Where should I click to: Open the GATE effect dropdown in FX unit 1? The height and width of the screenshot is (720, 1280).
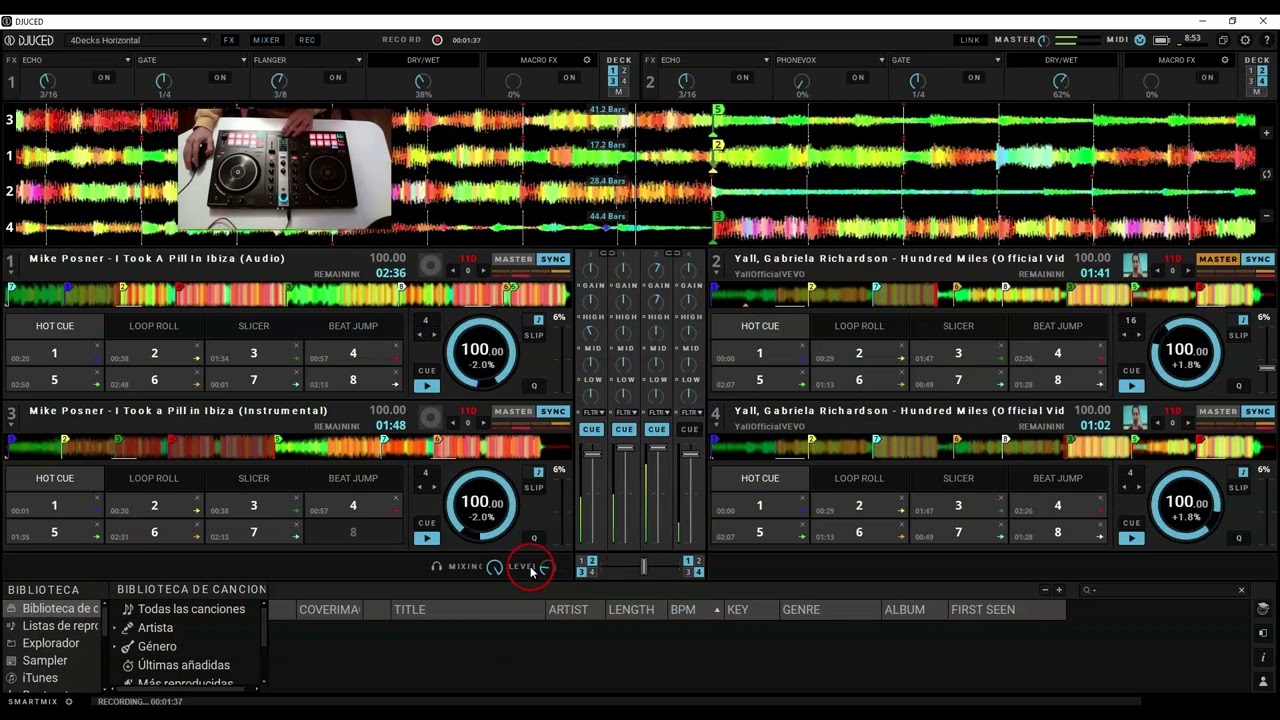point(192,60)
